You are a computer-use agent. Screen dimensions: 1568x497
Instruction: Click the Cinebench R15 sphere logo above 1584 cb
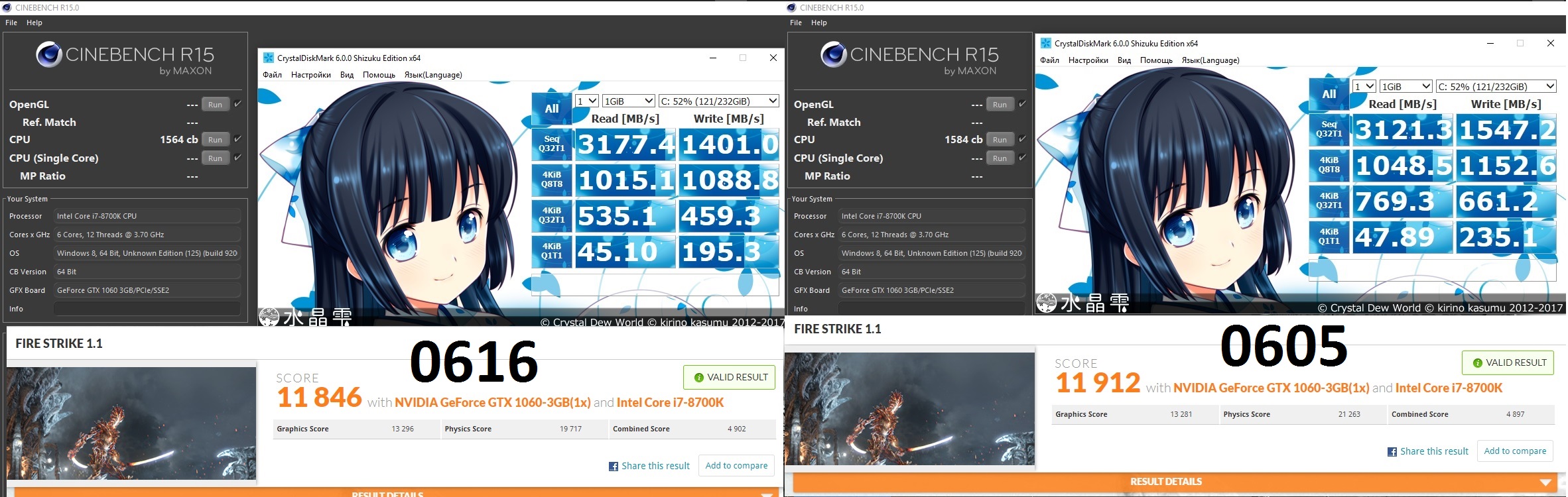pyautogui.click(x=834, y=55)
